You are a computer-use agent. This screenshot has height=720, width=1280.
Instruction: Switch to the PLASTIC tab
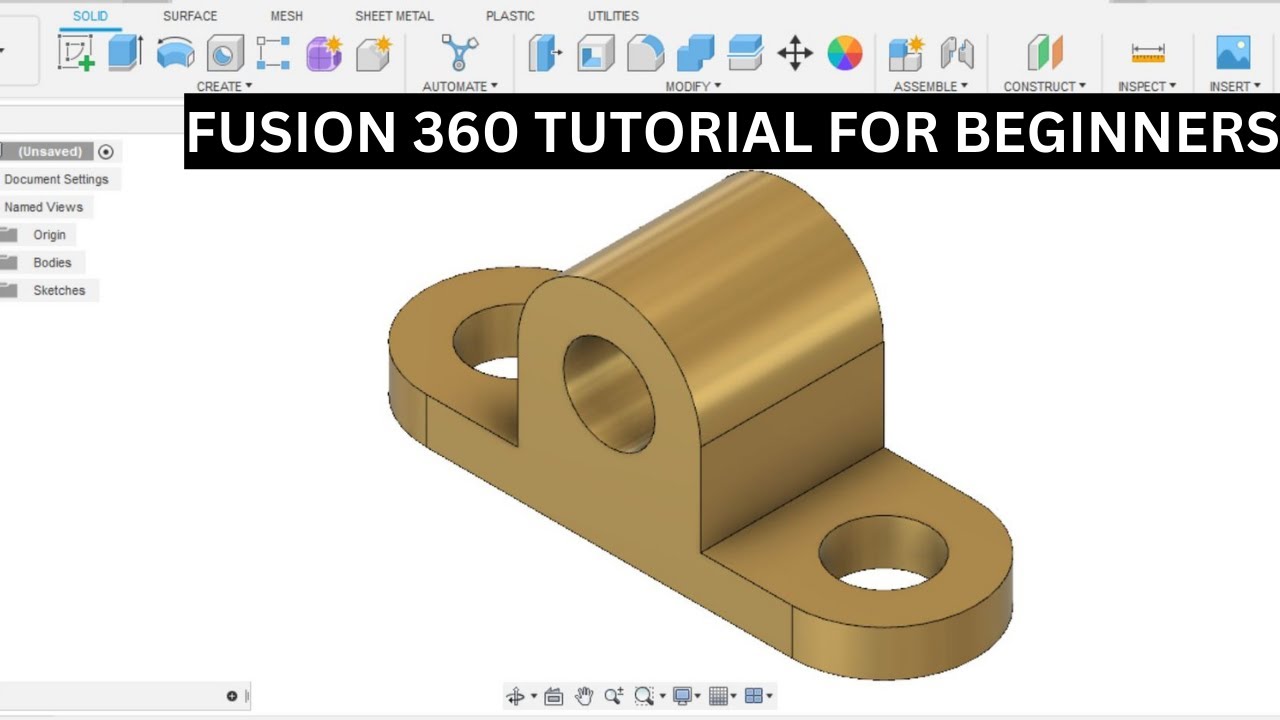point(510,16)
